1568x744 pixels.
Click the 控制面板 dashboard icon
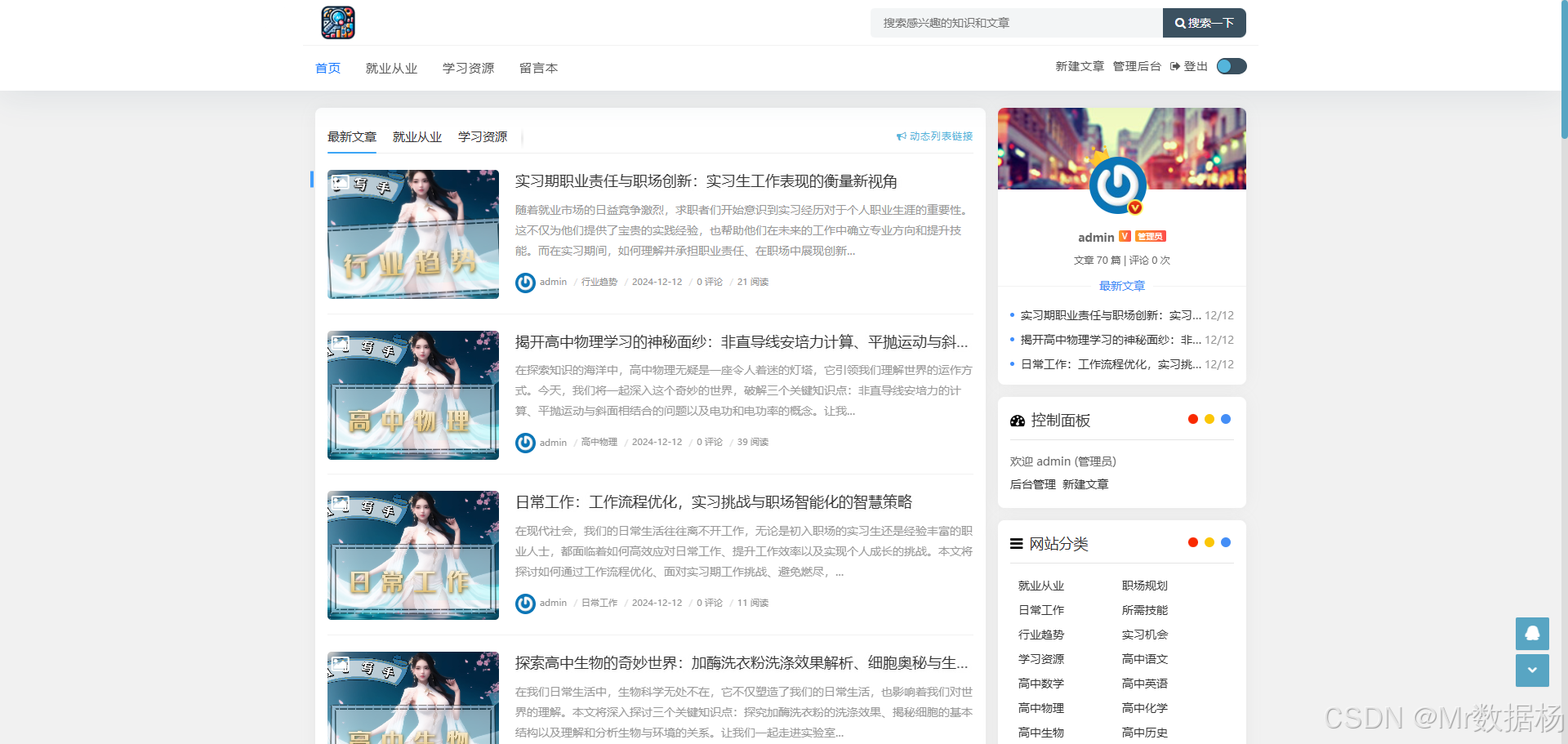[1018, 421]
